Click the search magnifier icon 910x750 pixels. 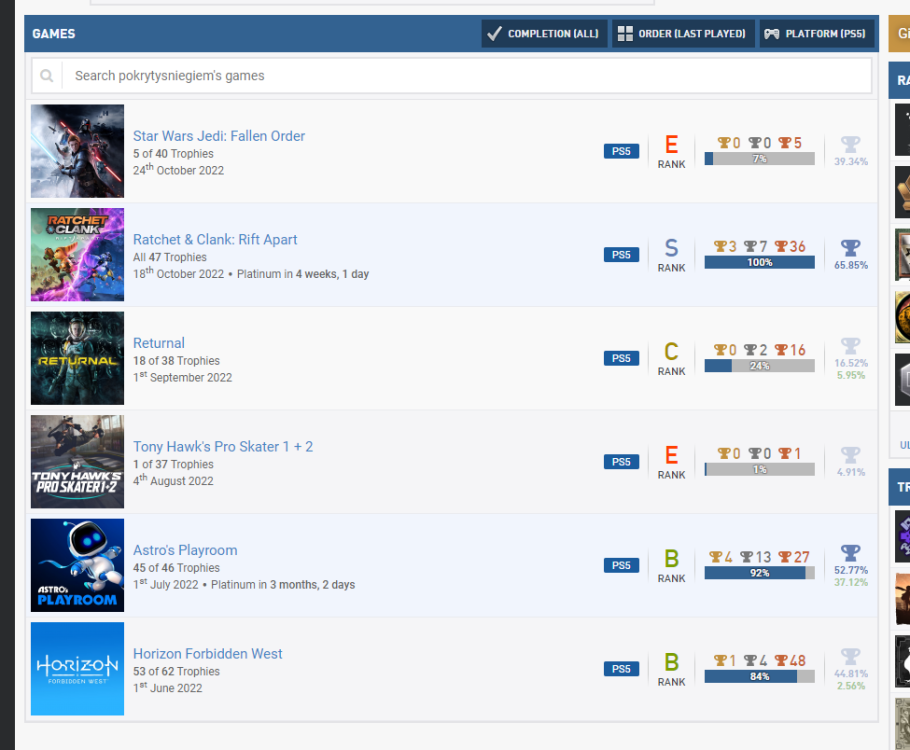coord(47,76)
